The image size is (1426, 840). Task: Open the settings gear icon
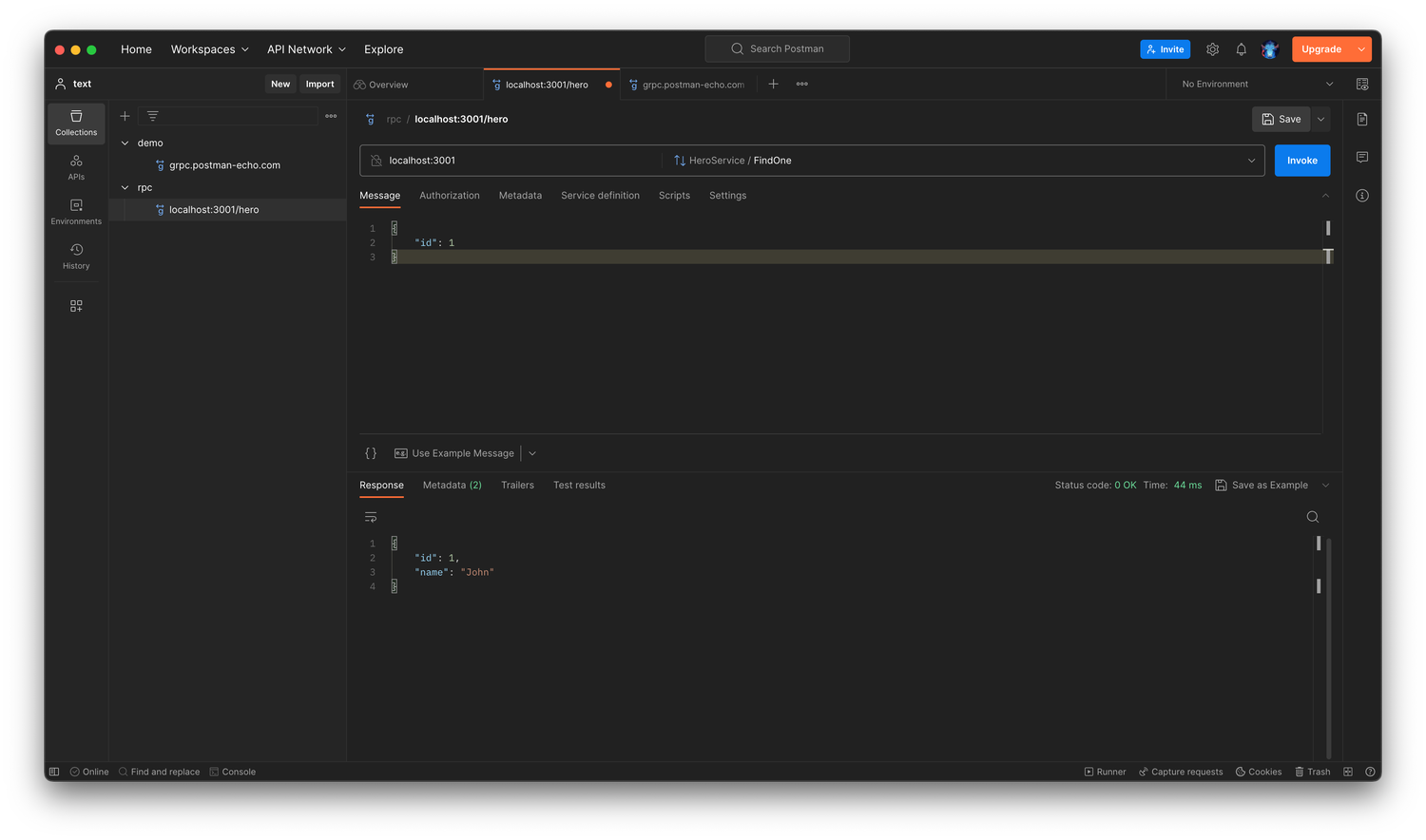[1212, 49]
